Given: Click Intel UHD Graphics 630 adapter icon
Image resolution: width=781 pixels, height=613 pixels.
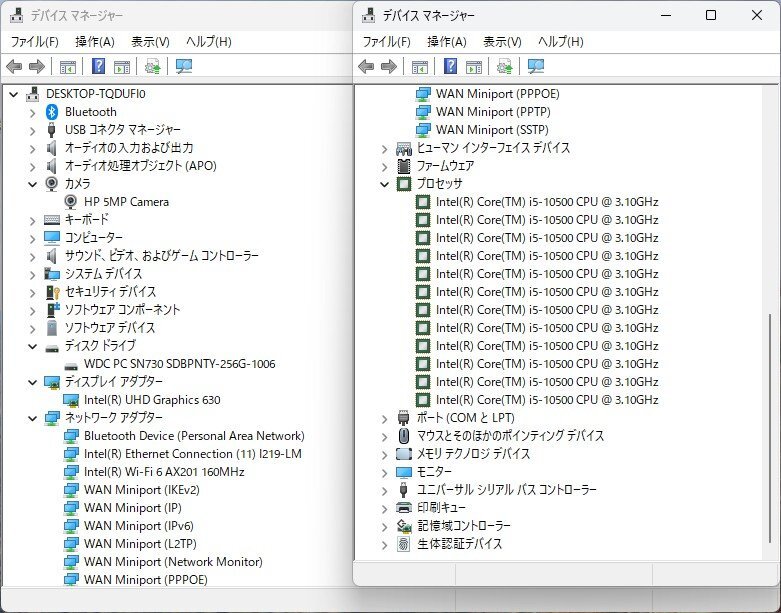Looking at the screenshot, I should [x=71, y=400].
